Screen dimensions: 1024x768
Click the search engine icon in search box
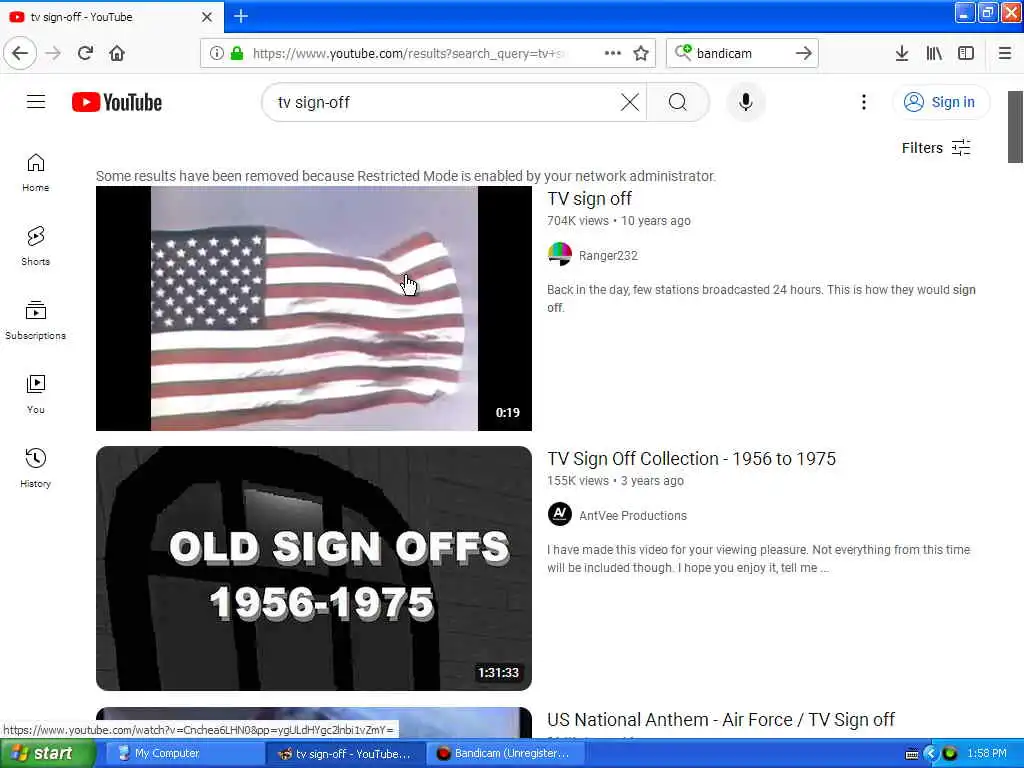point(683,52)
